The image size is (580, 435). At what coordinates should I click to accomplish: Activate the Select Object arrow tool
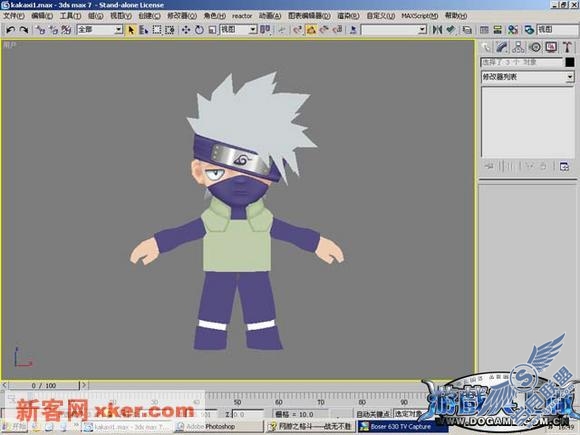[131, 30]
